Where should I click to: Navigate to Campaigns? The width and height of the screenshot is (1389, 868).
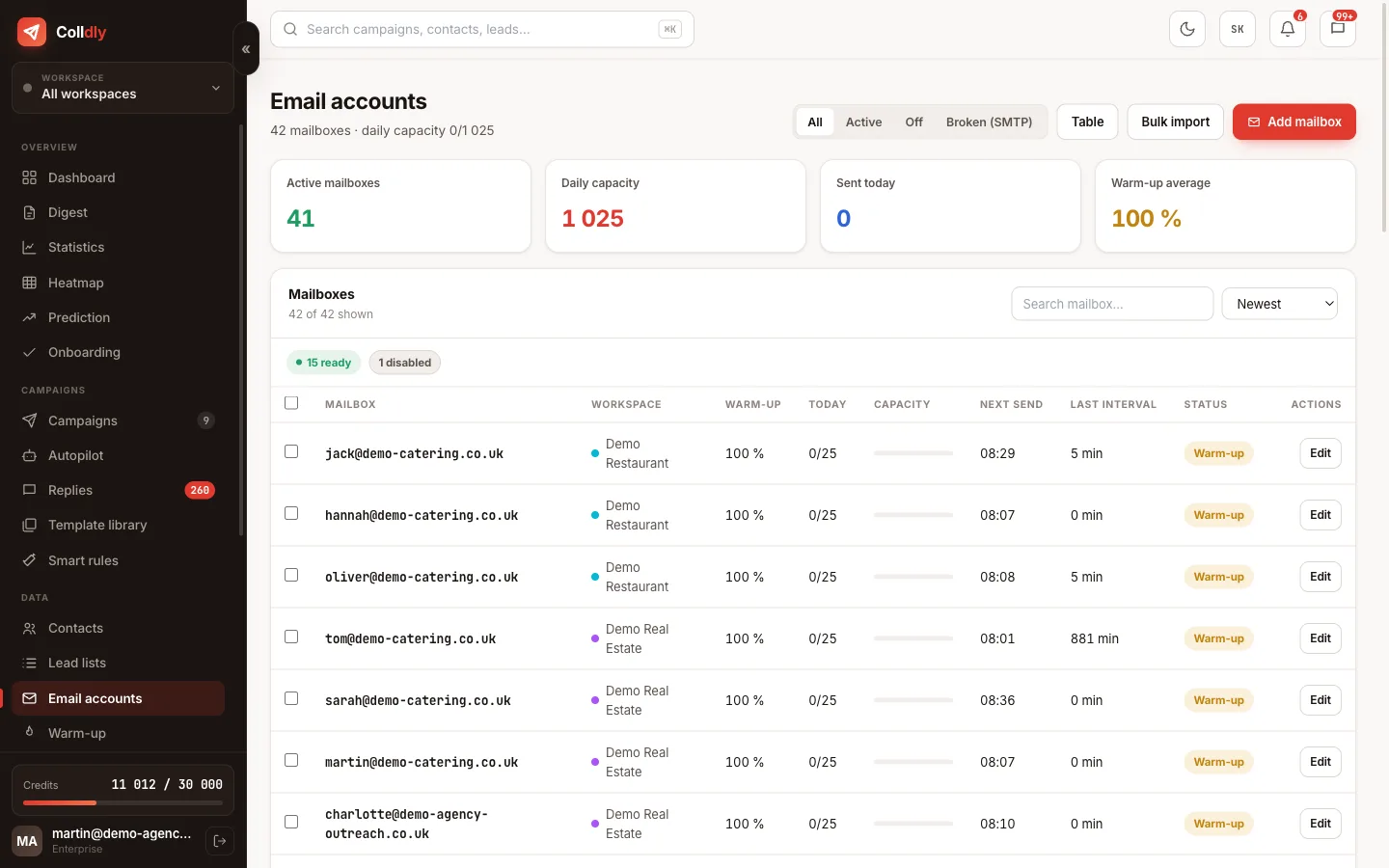point(118,420)
